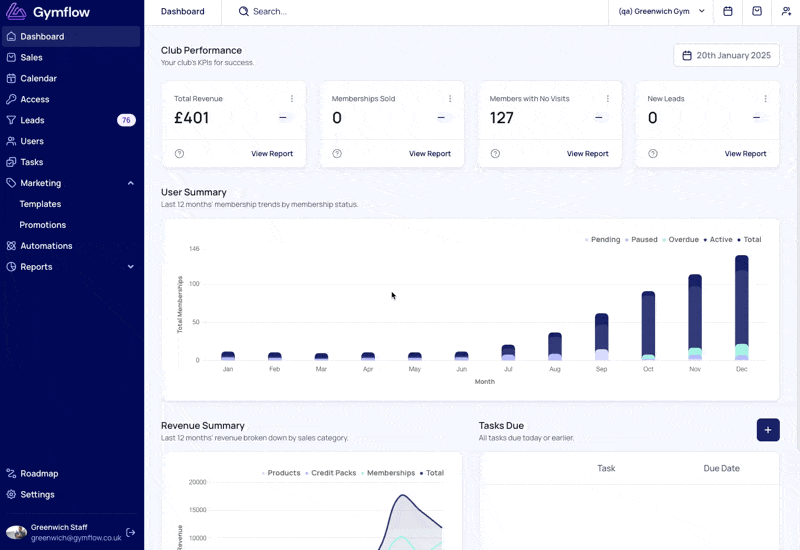Image resolution: width=800 pixels, height=550 pixels.
Task: Click the logout icon beside Greenwich Staff
Action: pos(131,532)
